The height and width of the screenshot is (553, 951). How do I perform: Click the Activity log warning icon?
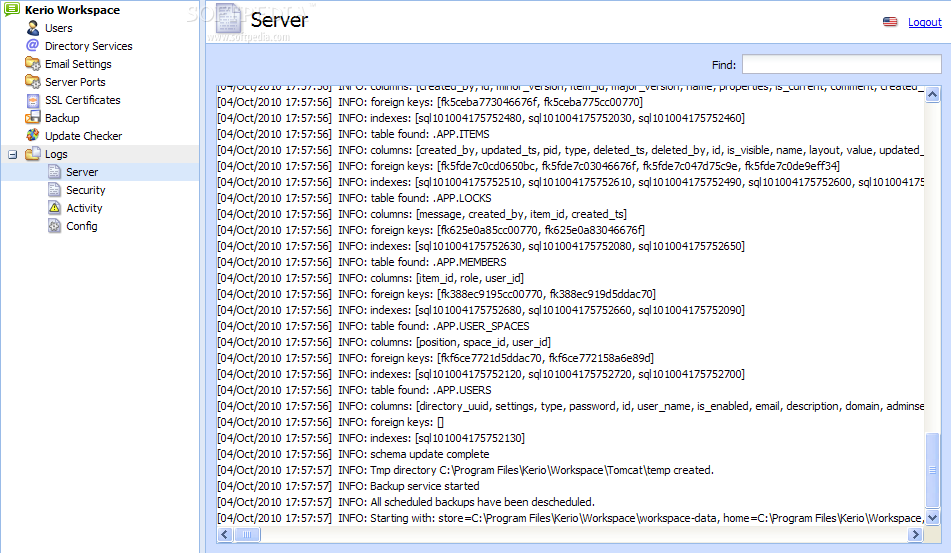tap(55, 207)
